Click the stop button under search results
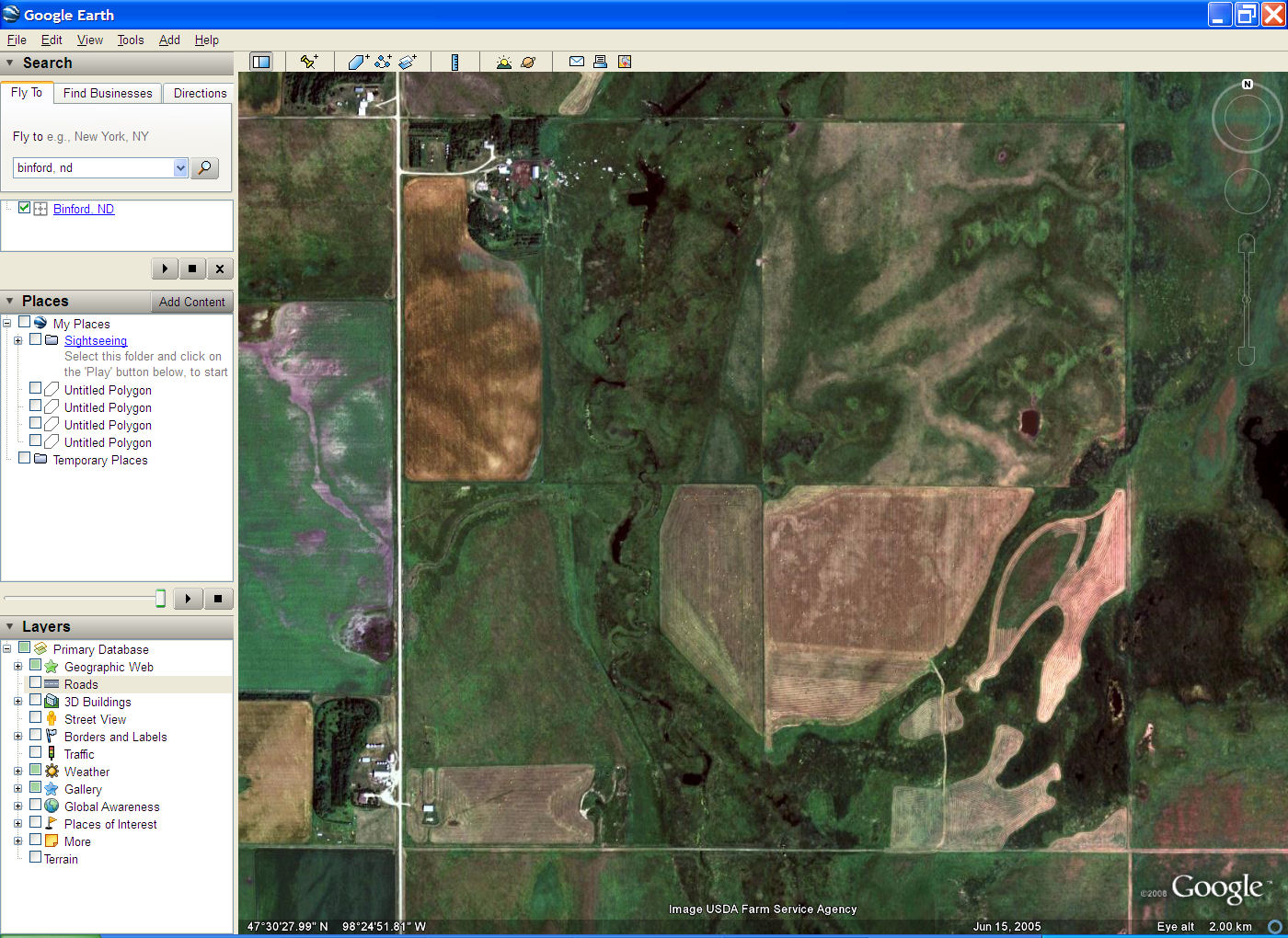1288x938 pixels. click(x=192, y=269)
